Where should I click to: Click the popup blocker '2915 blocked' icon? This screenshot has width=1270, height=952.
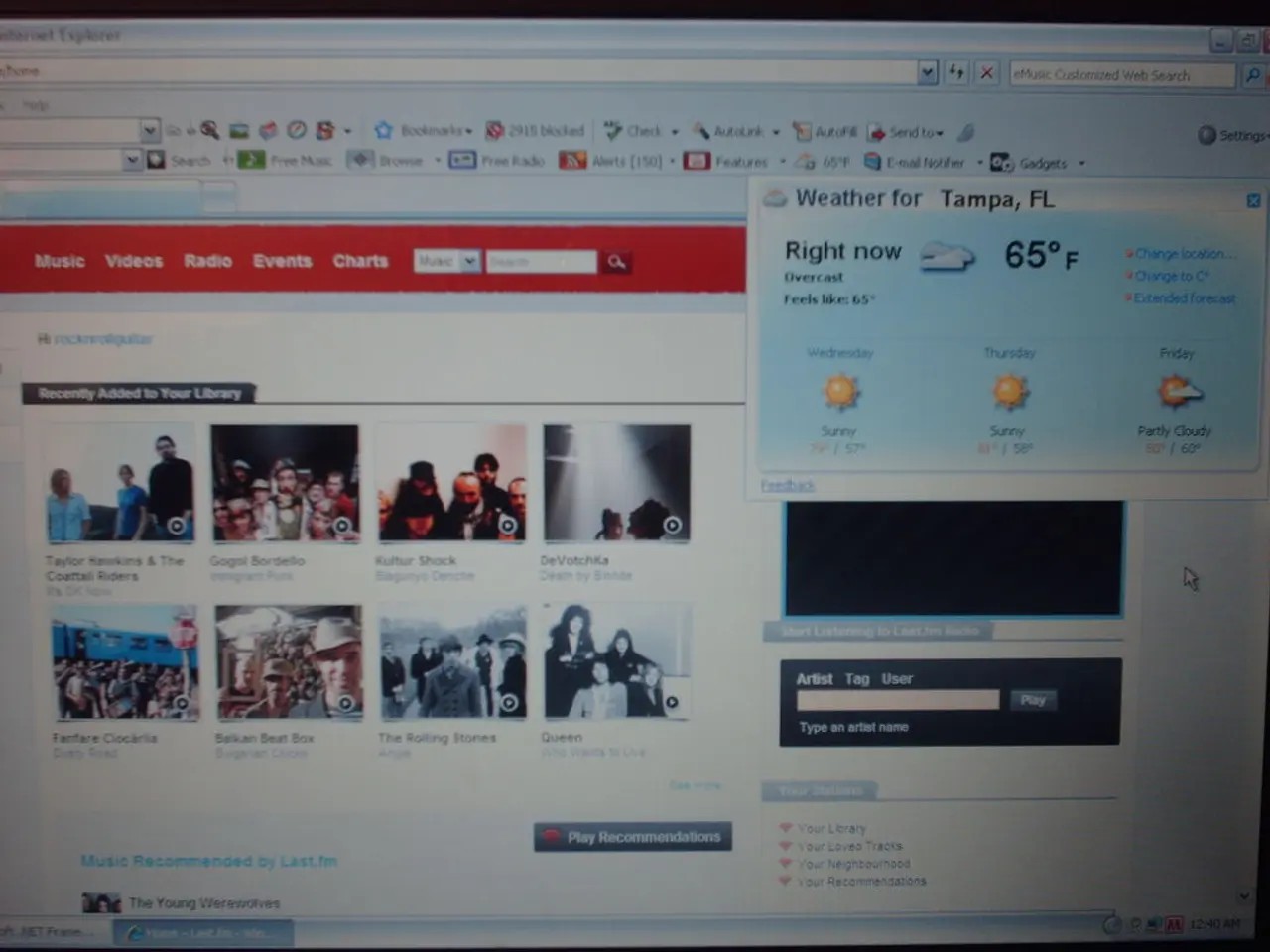tap(493, 130)
